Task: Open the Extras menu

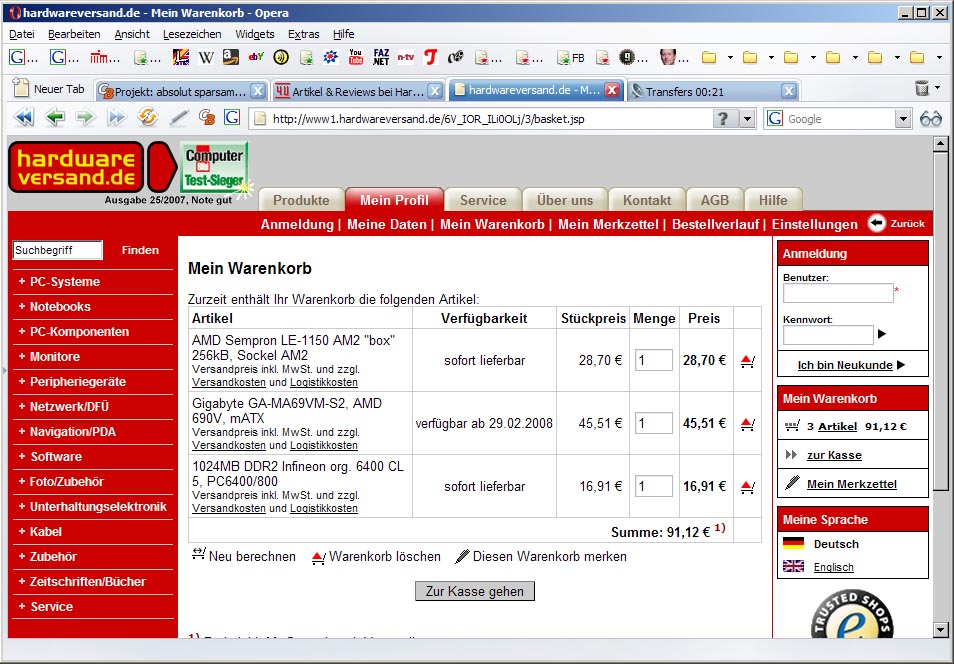Action: (x=304, y=34)
